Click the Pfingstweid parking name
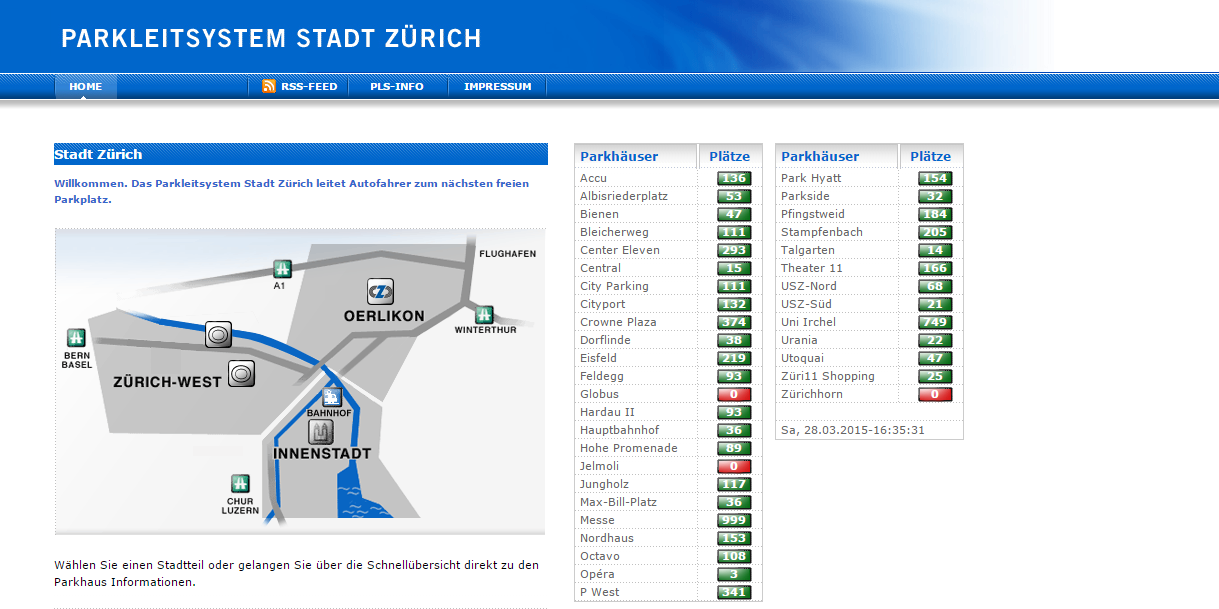1219x609 pixels. [x=813, y=214]
